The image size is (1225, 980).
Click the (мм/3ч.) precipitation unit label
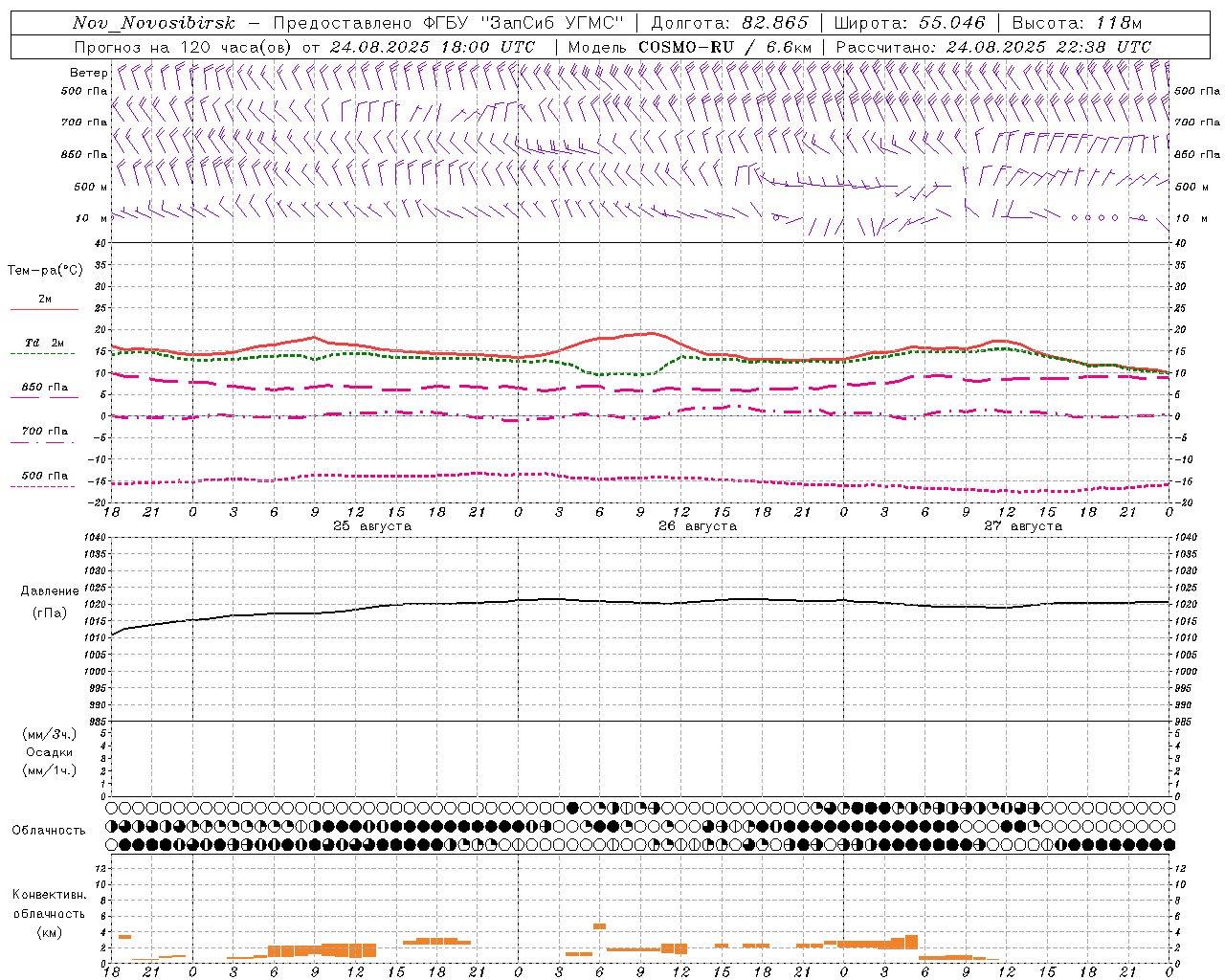pyautogui.click(x=50, y=734)
